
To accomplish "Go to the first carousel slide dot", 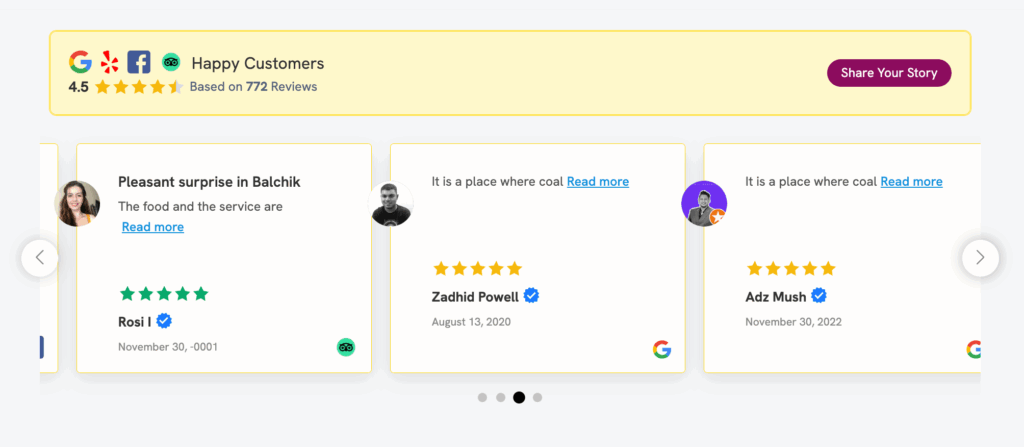I will (x=482, y=397).
